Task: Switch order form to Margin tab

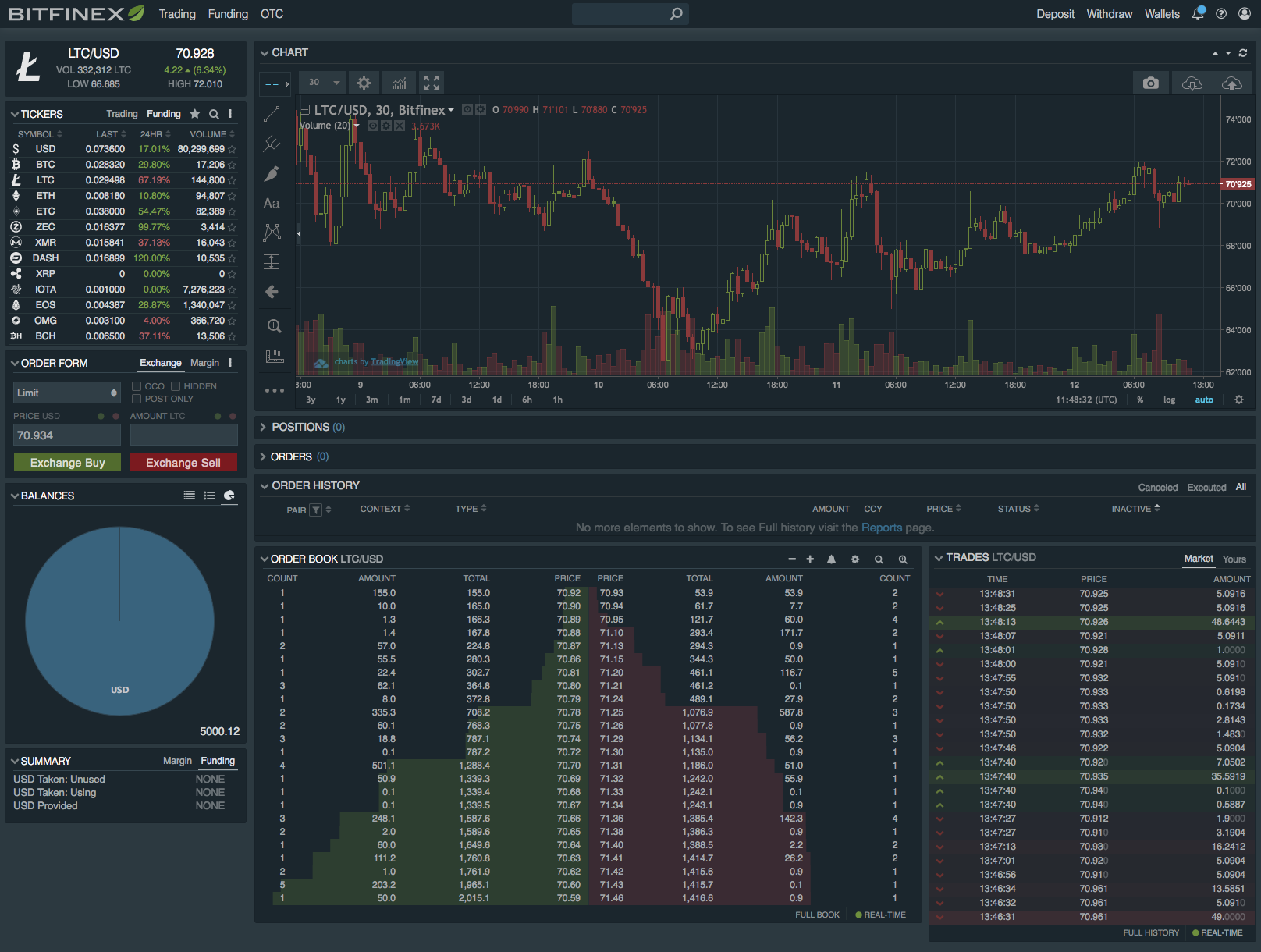Action: (204, 363)
